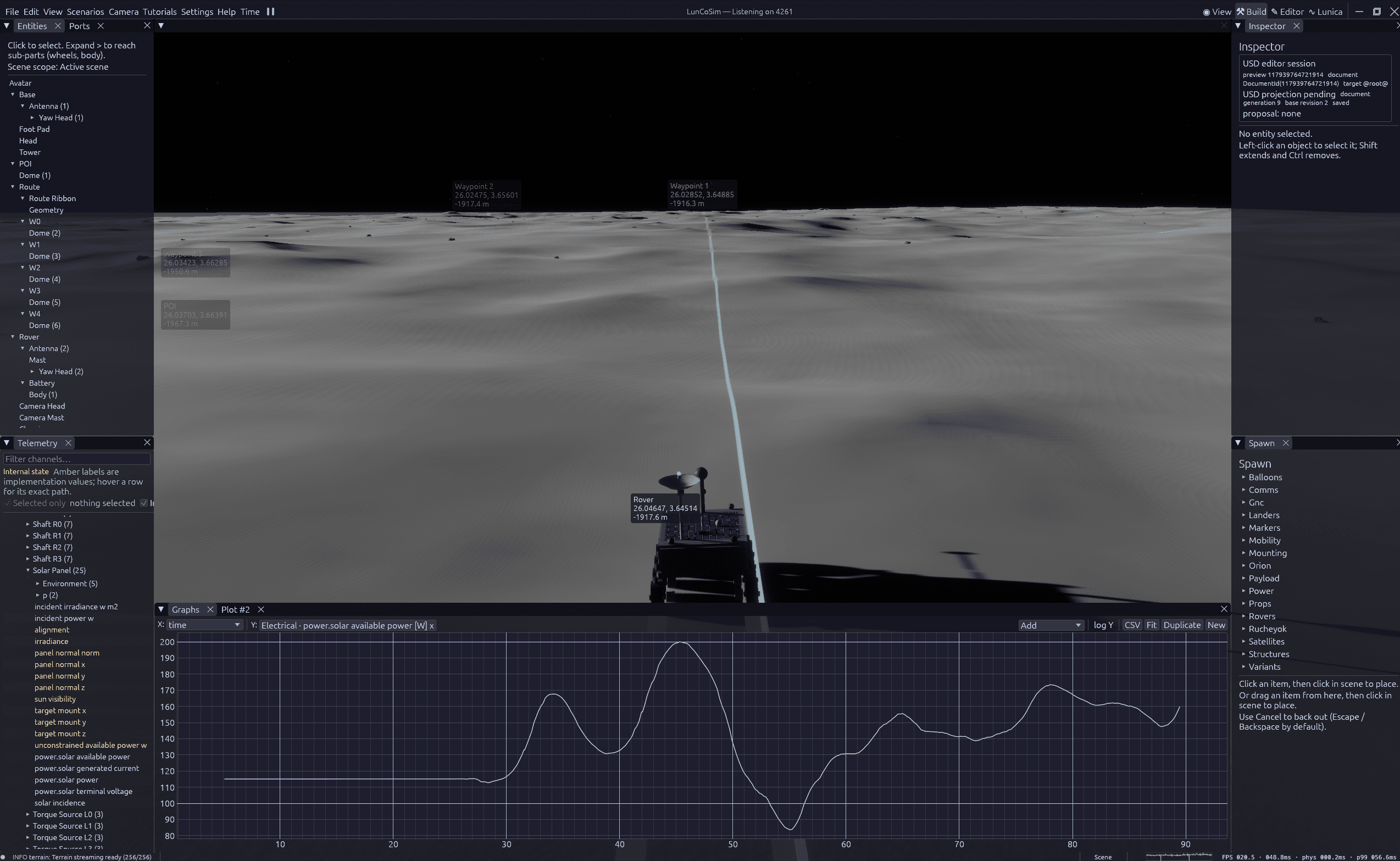This screenshot has width=1400, height=861.
Task: Switch to the Plot #2 tab
Action: pos(235,609)
